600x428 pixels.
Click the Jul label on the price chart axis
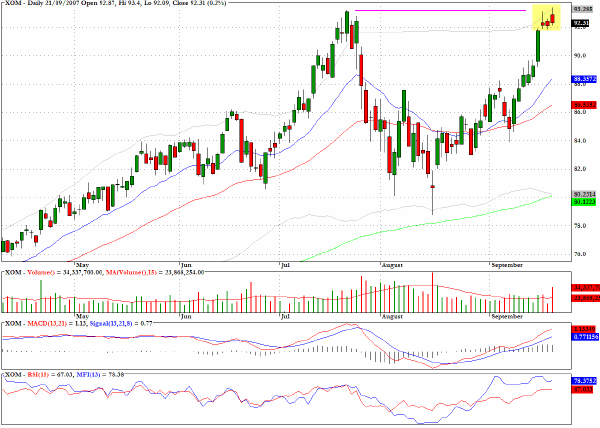[x=285, y=265]
